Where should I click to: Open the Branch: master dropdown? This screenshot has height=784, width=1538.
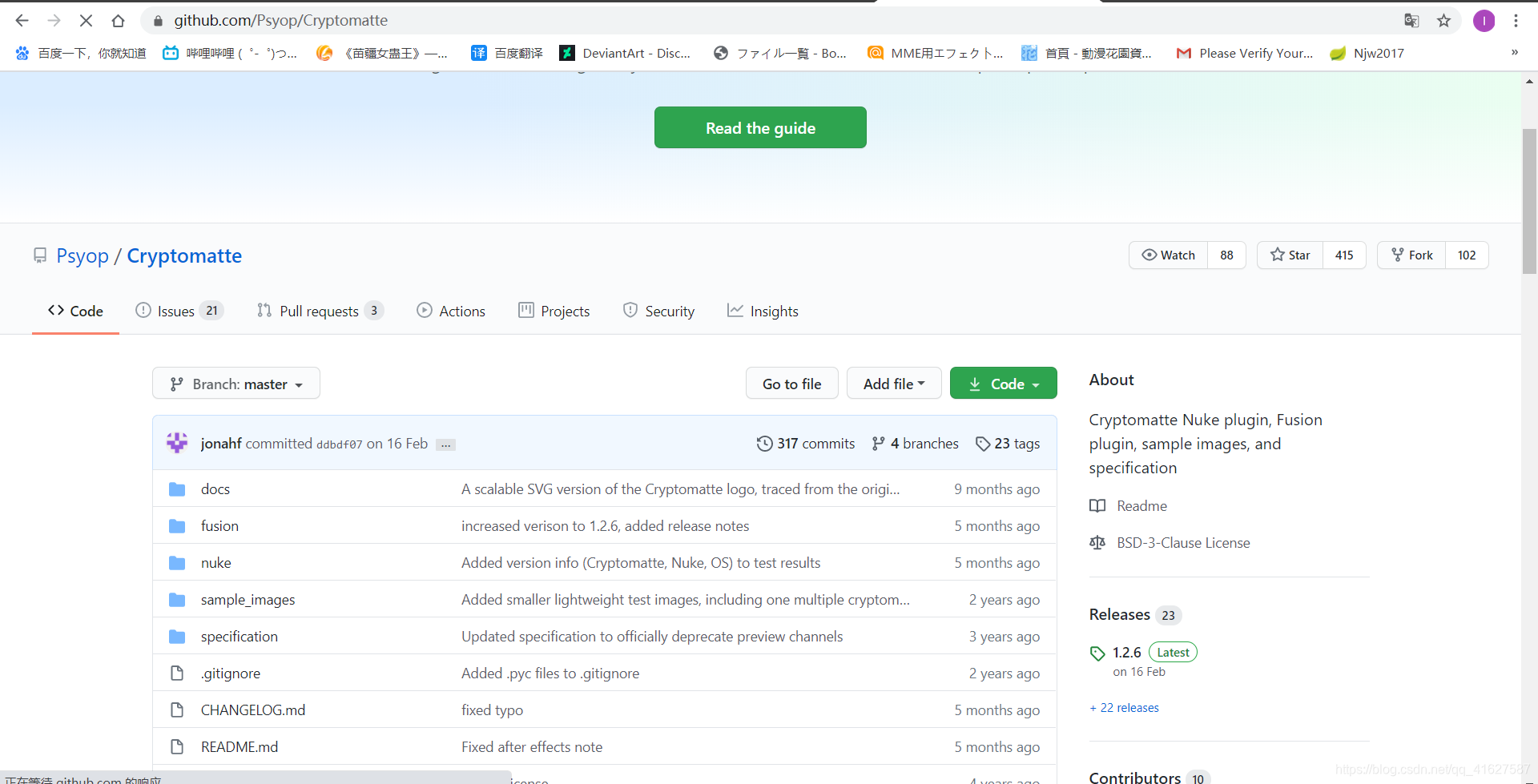click(x=236, y=384)
